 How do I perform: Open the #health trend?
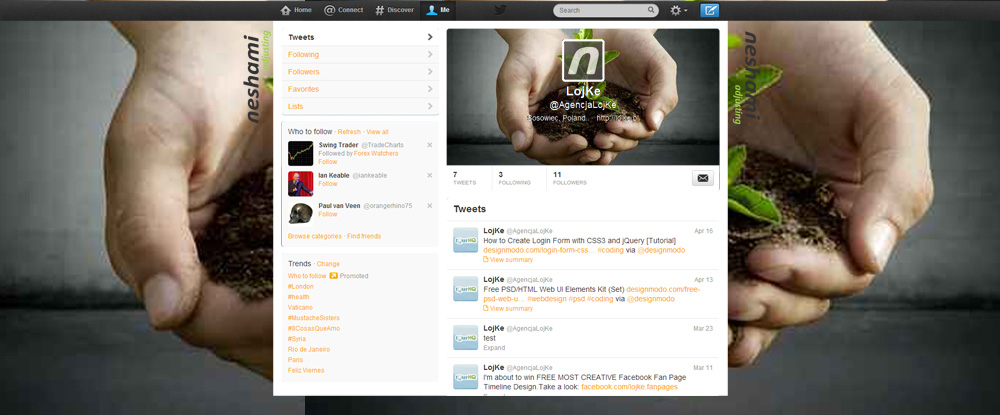click(x=298, y=297)
